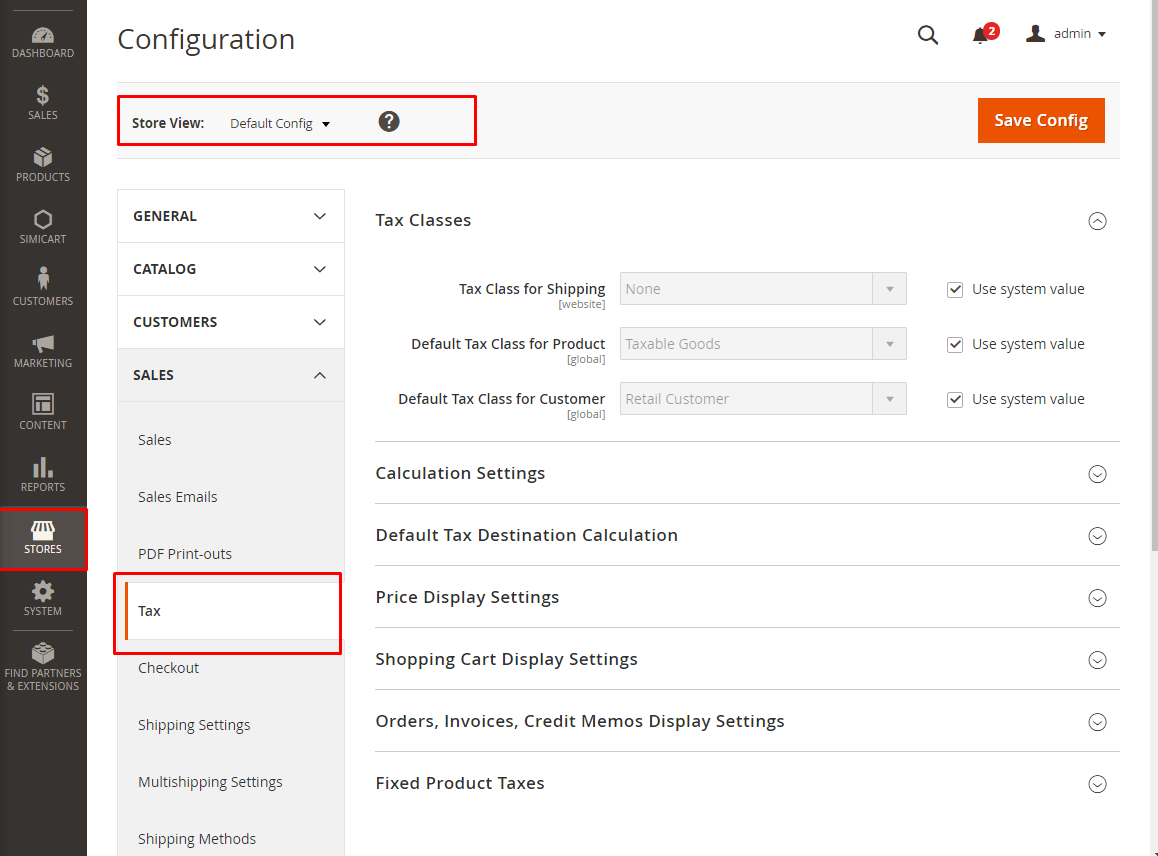Uncheck Use system value for Product tax class
1158x856 pixels.
[x=955, y=345]
